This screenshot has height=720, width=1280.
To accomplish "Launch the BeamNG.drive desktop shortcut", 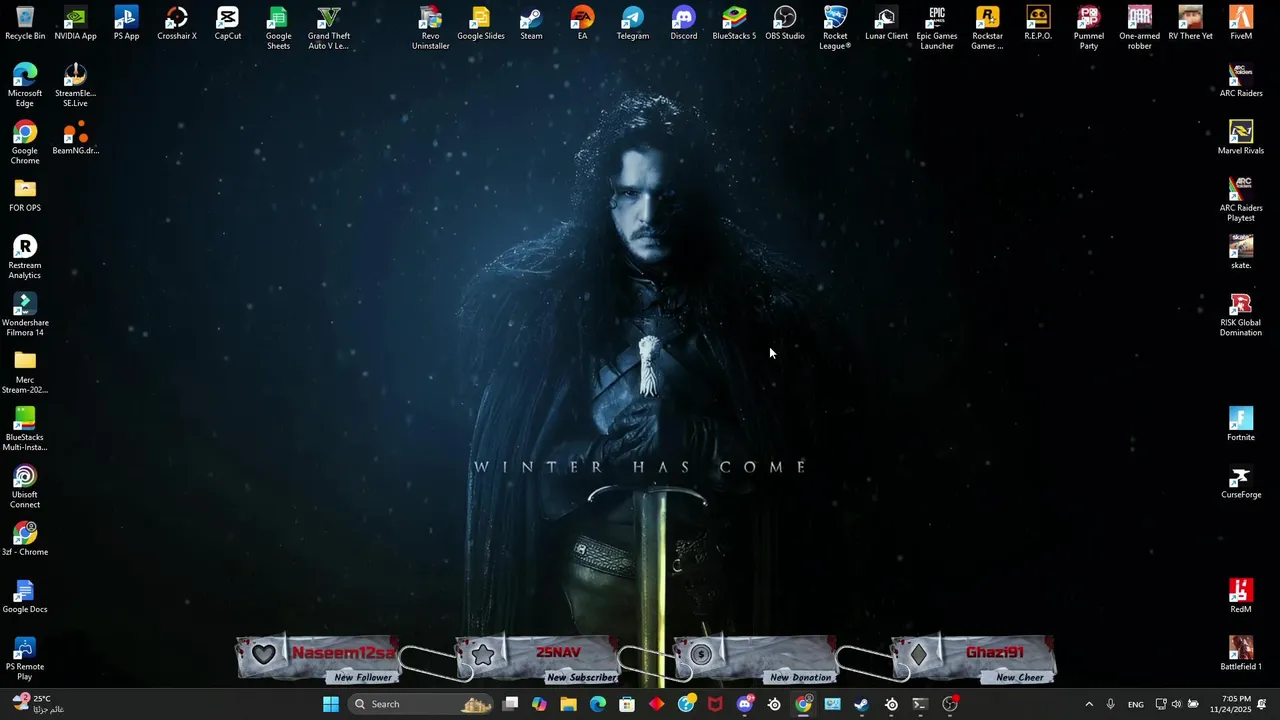I will click(76, 138).
